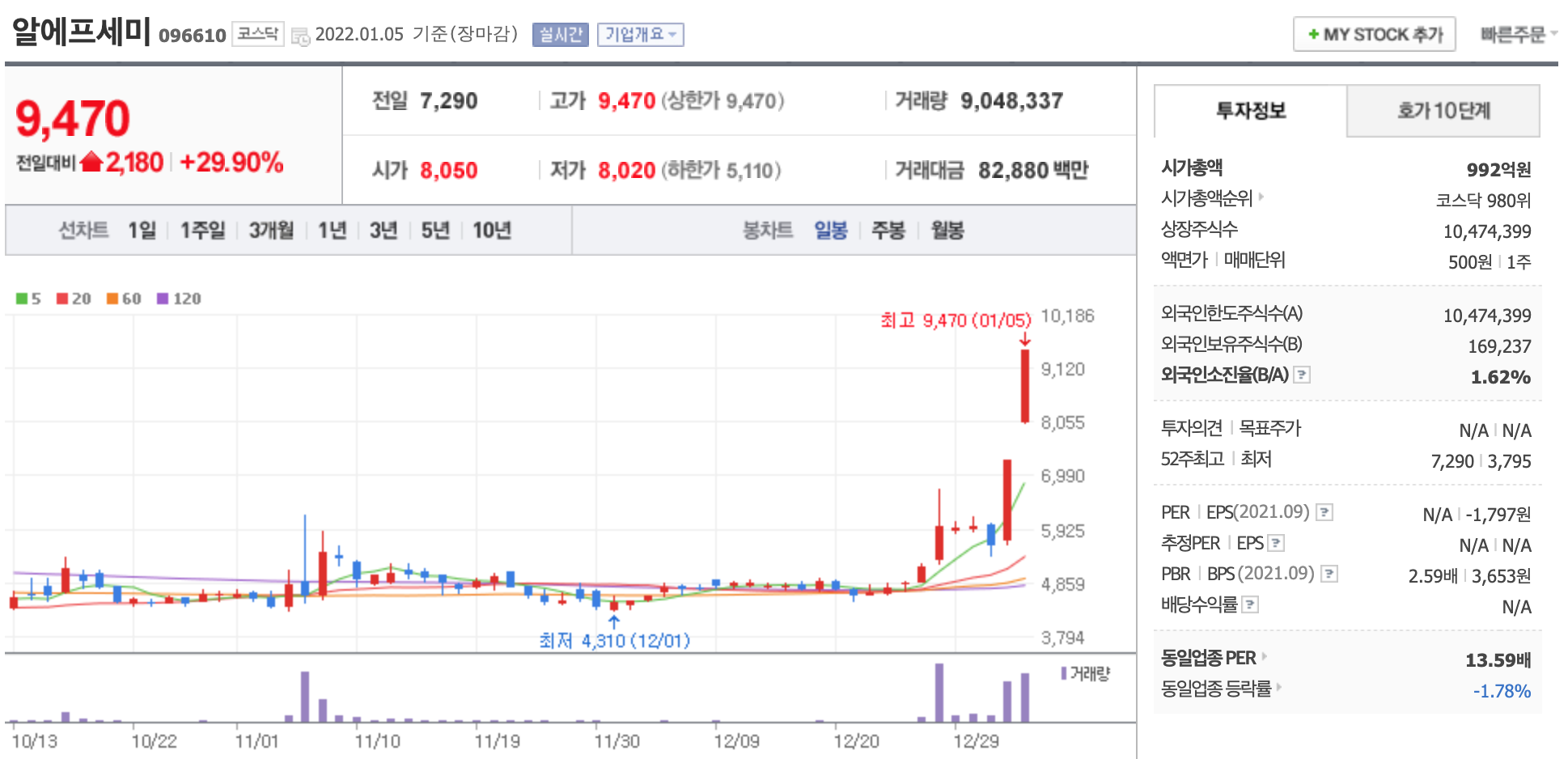Open the 동일업종 등락률 link
The image size is (1568, 759).
click(x=1216, y=689)
